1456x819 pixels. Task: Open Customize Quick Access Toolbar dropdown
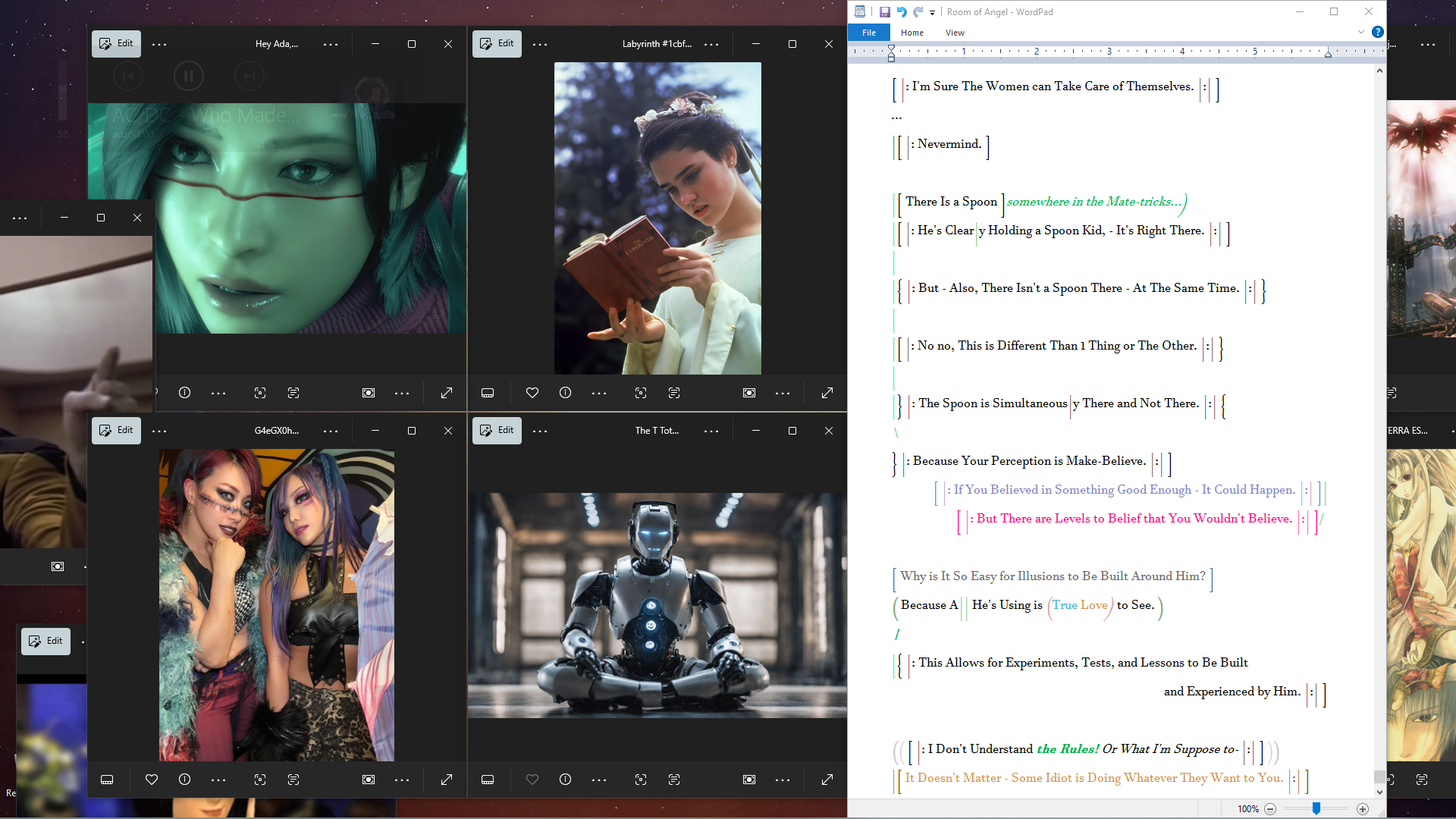coord(932,12)
